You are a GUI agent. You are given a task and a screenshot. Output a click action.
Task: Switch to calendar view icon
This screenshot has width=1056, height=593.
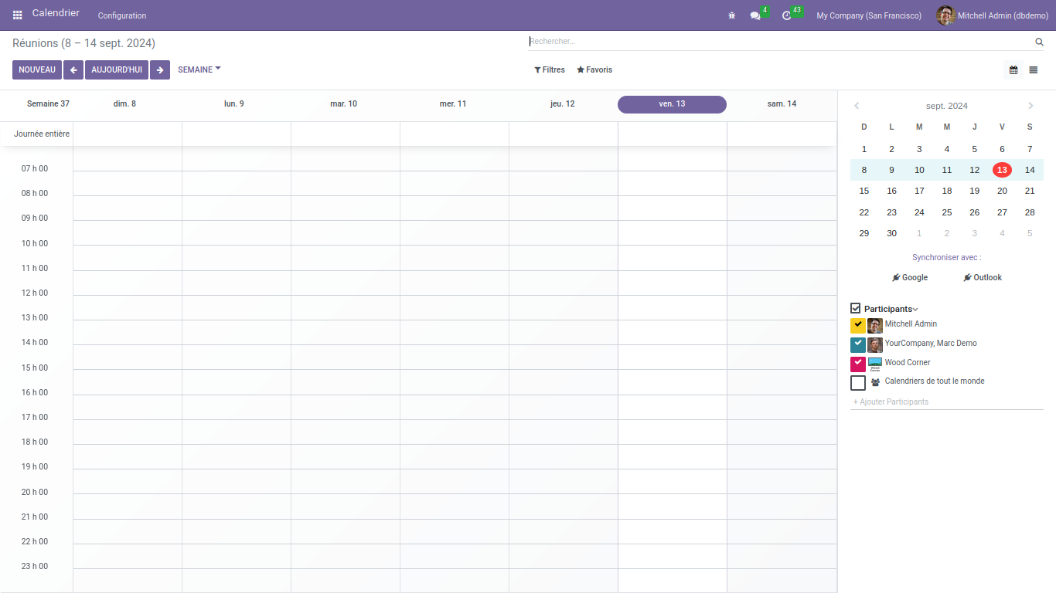pyautogui.click(x=1013, y=70)
